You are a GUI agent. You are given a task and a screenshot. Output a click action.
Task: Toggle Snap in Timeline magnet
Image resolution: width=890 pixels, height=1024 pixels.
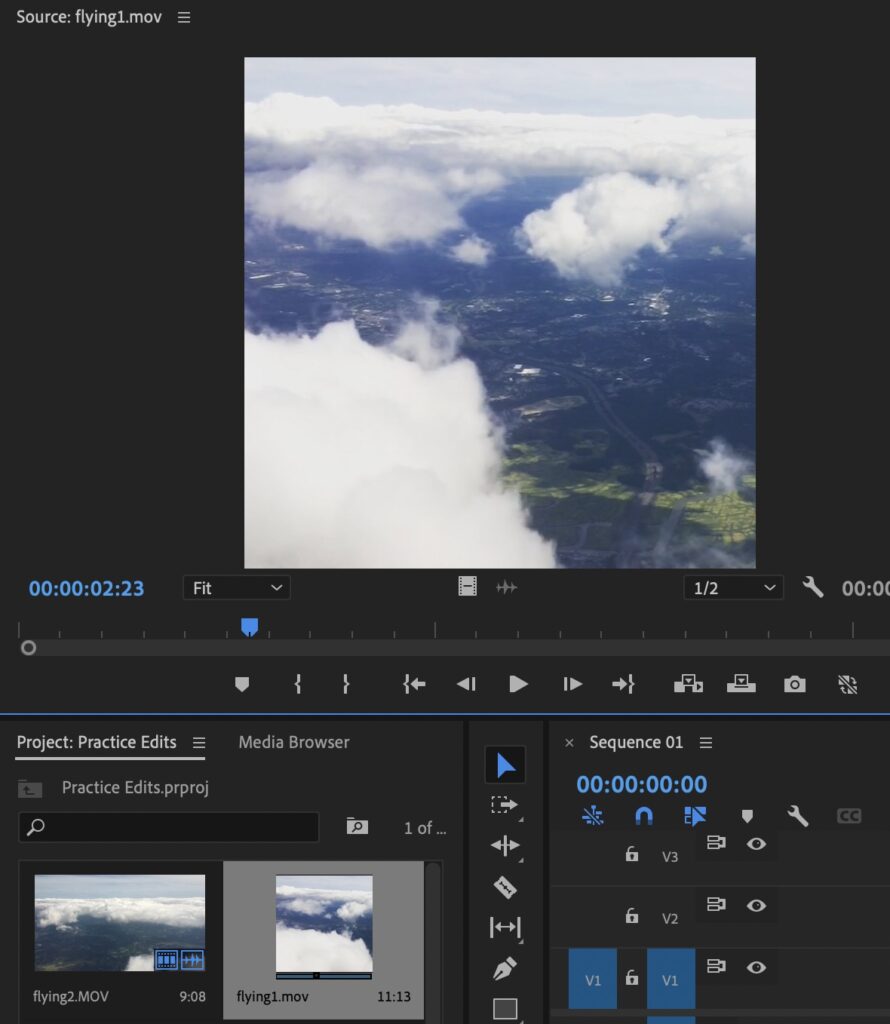(644, 816)
